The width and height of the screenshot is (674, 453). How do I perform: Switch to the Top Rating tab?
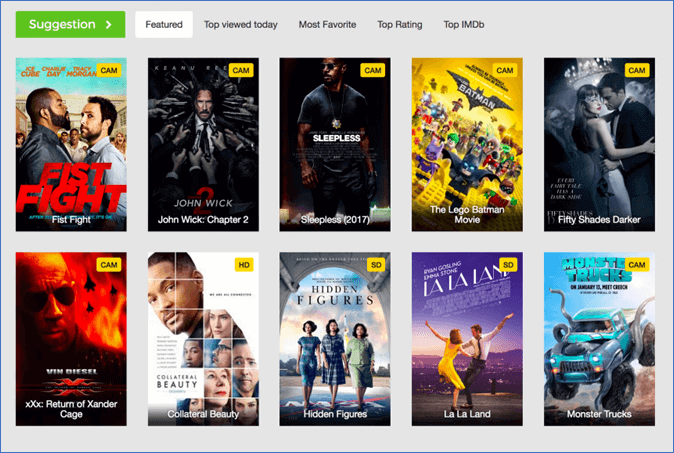400,24
